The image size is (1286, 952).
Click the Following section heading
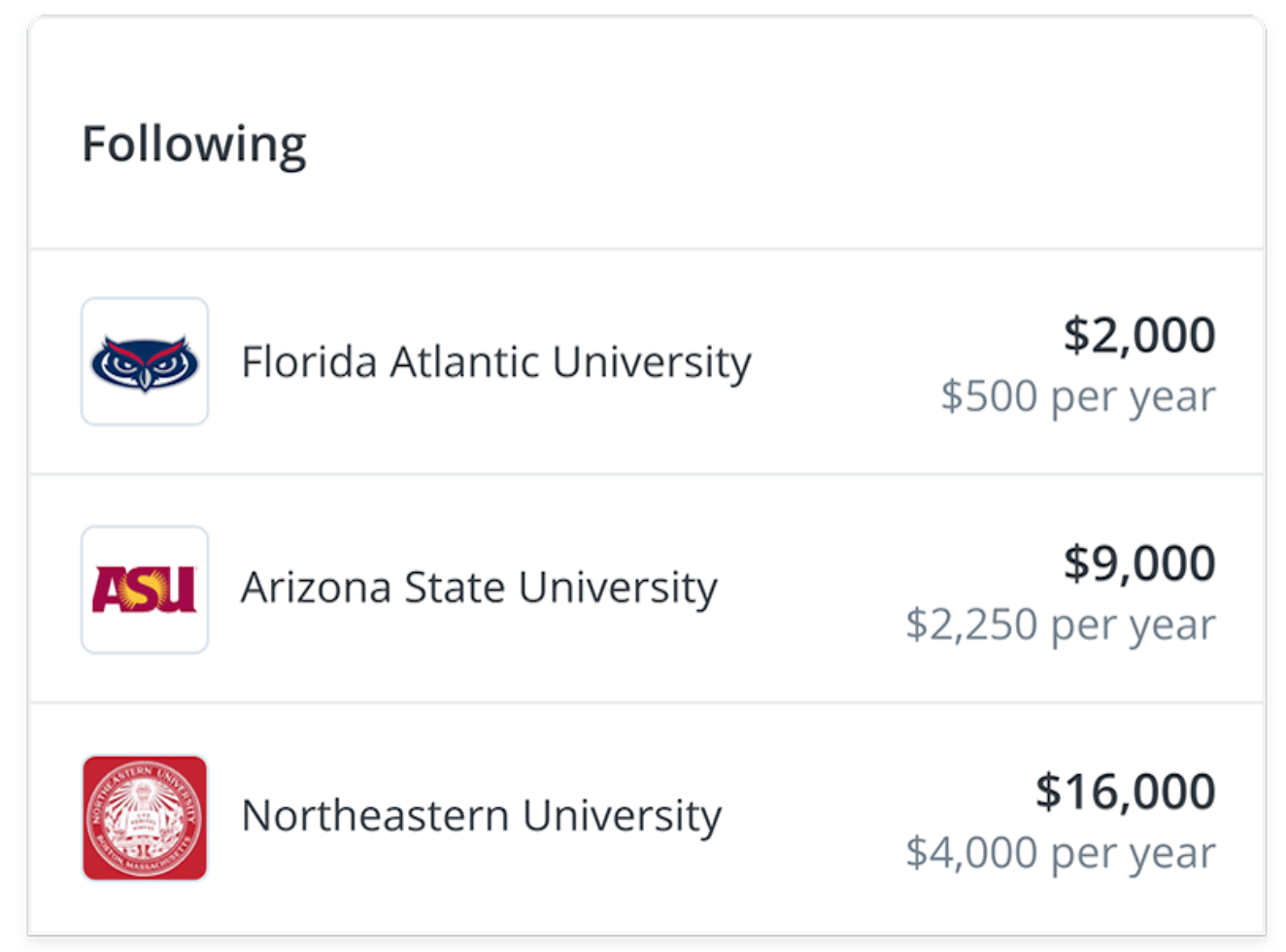(x=194, y=146)
